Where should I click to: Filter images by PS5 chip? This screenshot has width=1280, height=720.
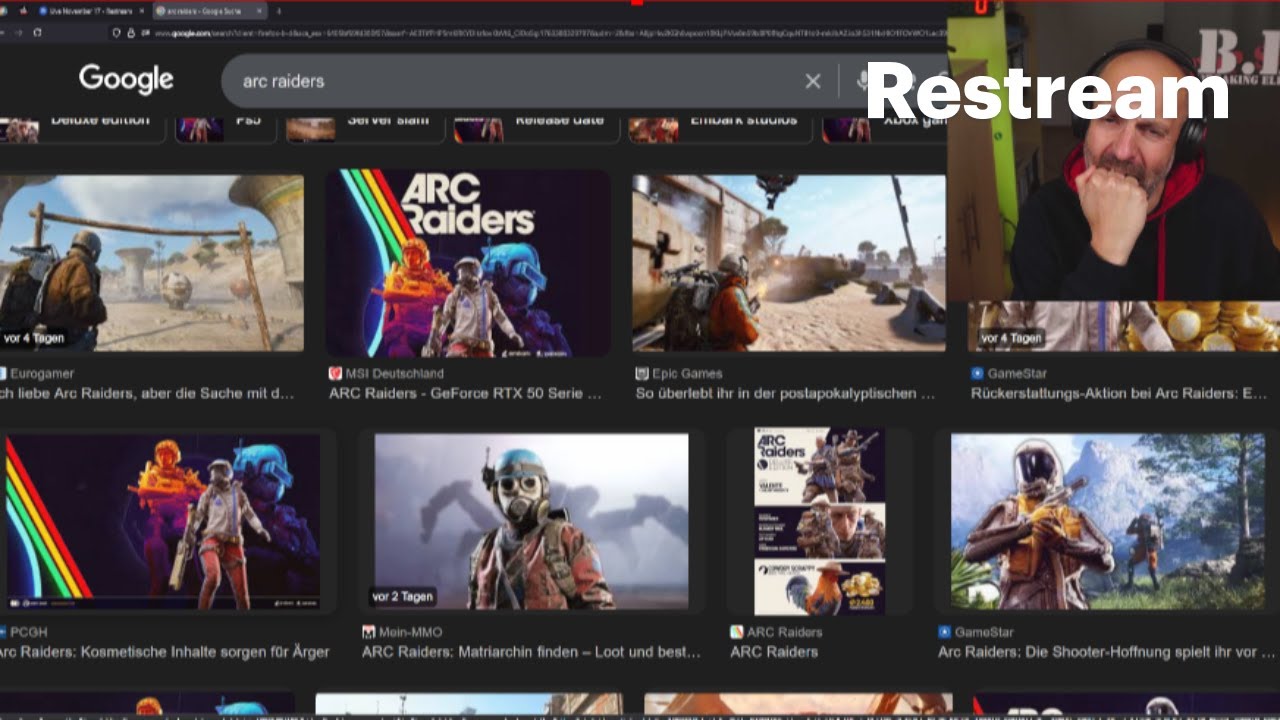click(226, 128)
